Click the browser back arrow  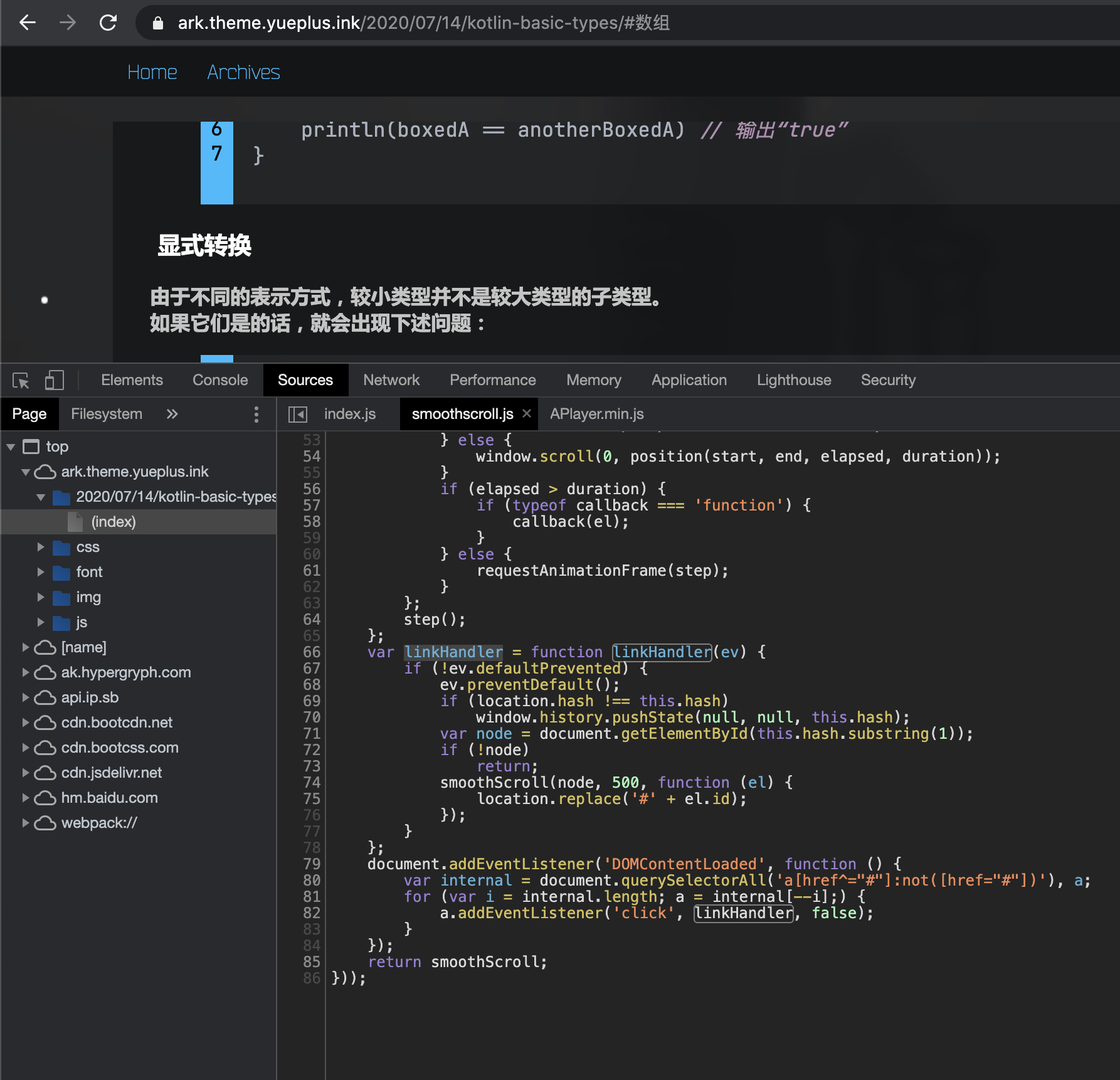pyautogui.click(x=28, y=23)
